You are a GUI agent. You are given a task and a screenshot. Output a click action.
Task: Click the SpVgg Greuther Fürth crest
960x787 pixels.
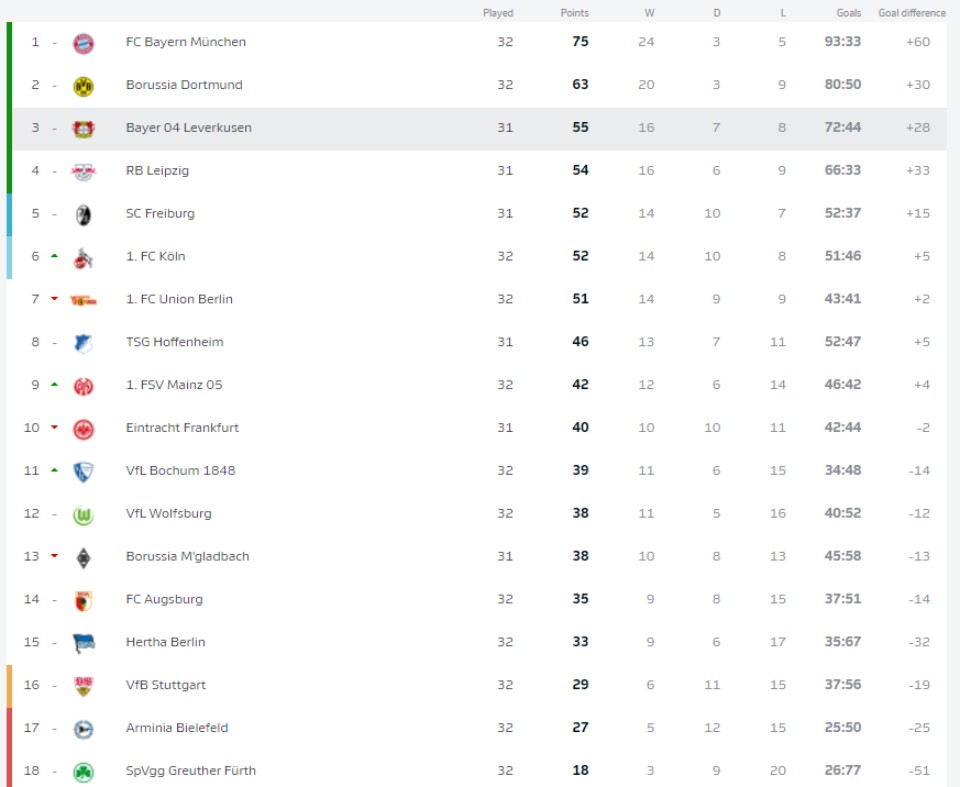point(84,770)
